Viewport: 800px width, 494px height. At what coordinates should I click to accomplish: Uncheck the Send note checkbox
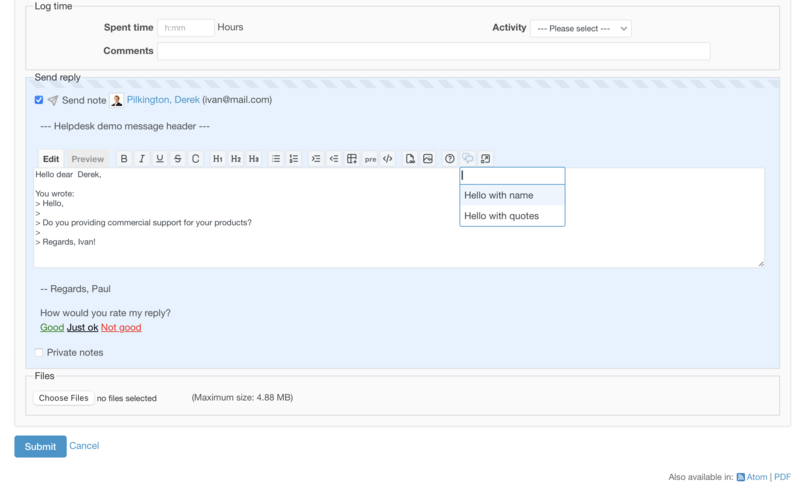click(x=39, y=100)
